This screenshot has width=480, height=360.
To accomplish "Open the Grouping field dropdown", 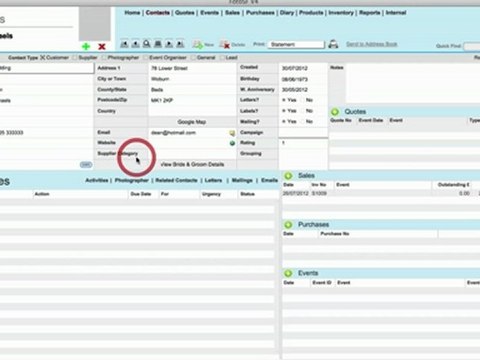I will coord(303,153).
